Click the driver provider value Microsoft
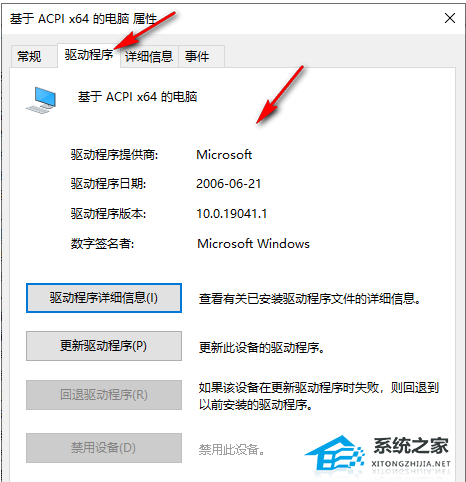The width and height of the screenshot is (466, 482). (x=224, y=155)
